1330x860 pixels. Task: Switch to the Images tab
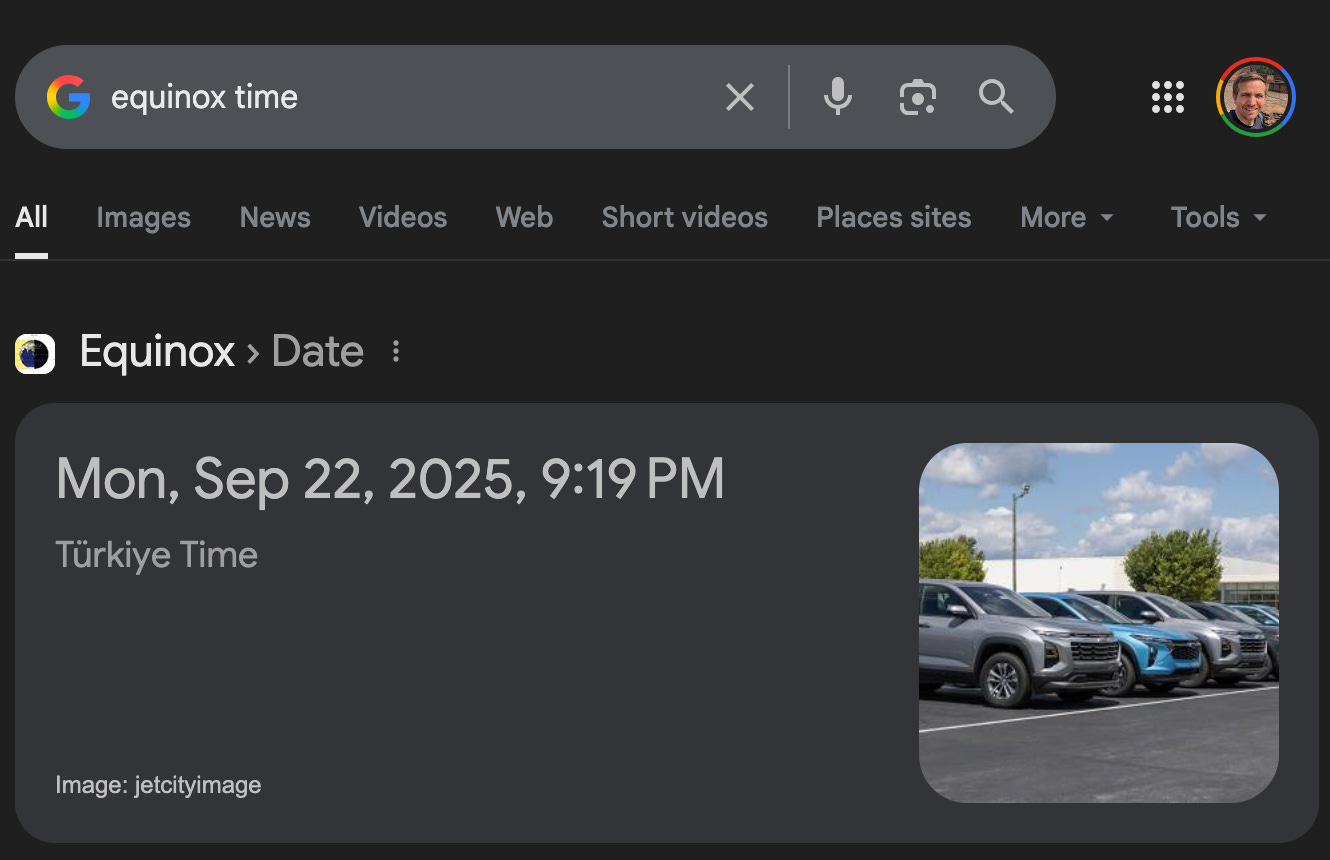click(x=143, y=217)
